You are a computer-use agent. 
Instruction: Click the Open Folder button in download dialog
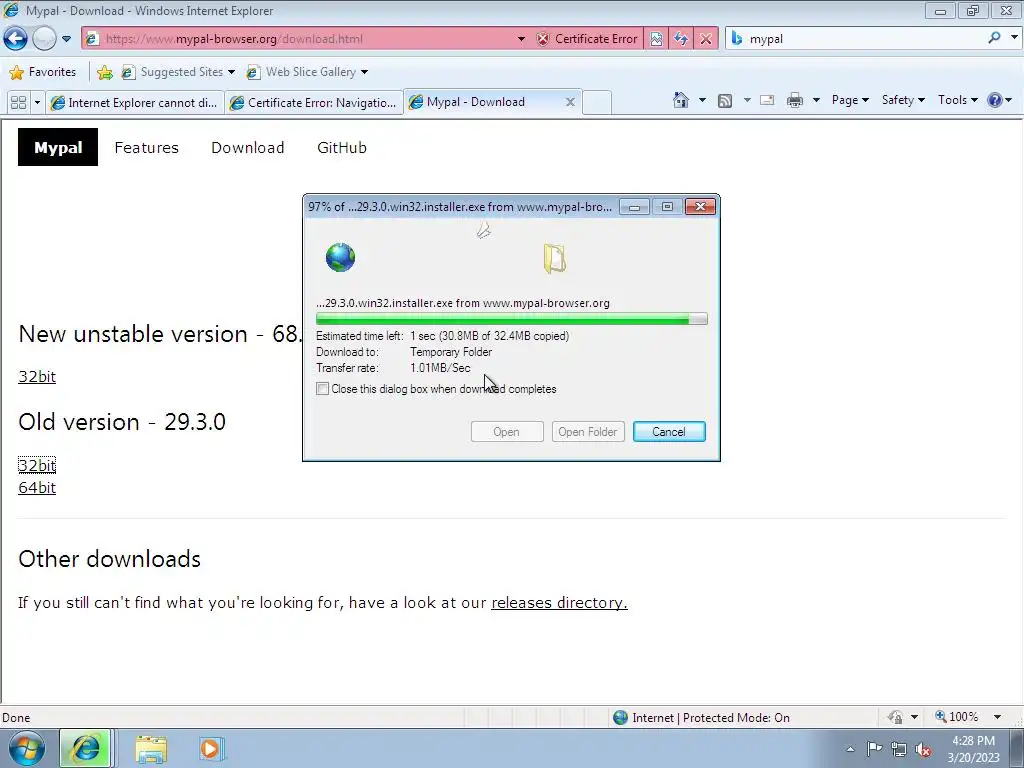click(x=587, y=432)
